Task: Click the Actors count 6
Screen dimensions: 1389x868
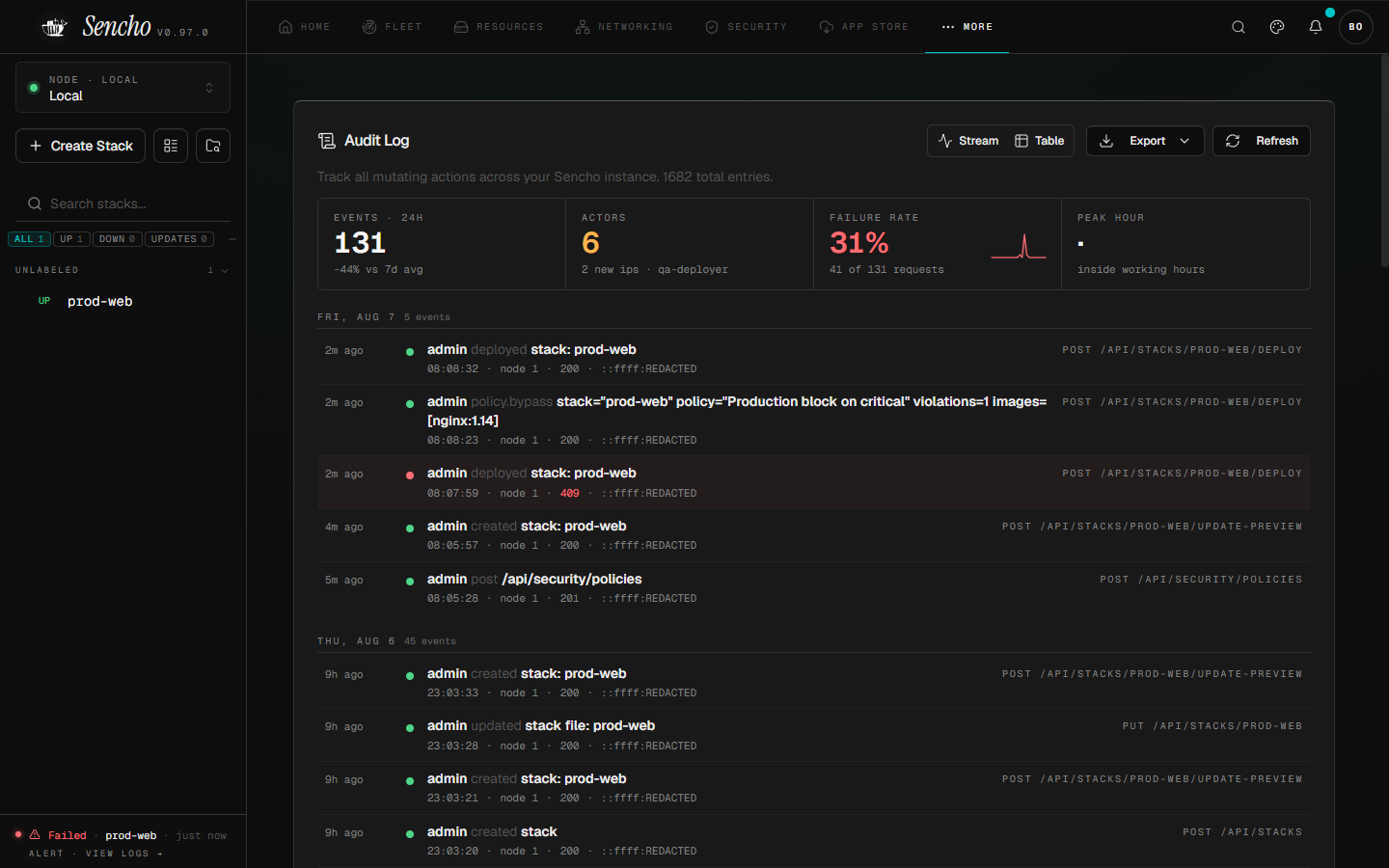Action: coord(590,243)
